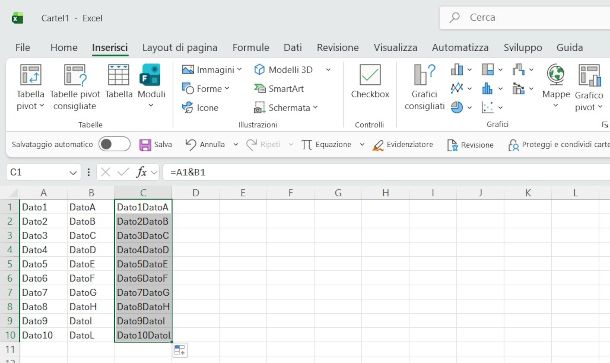Click the Salva save button
The width and height of the screenshot is (610, 363).
pyautogui.click(x=156, y=144)
